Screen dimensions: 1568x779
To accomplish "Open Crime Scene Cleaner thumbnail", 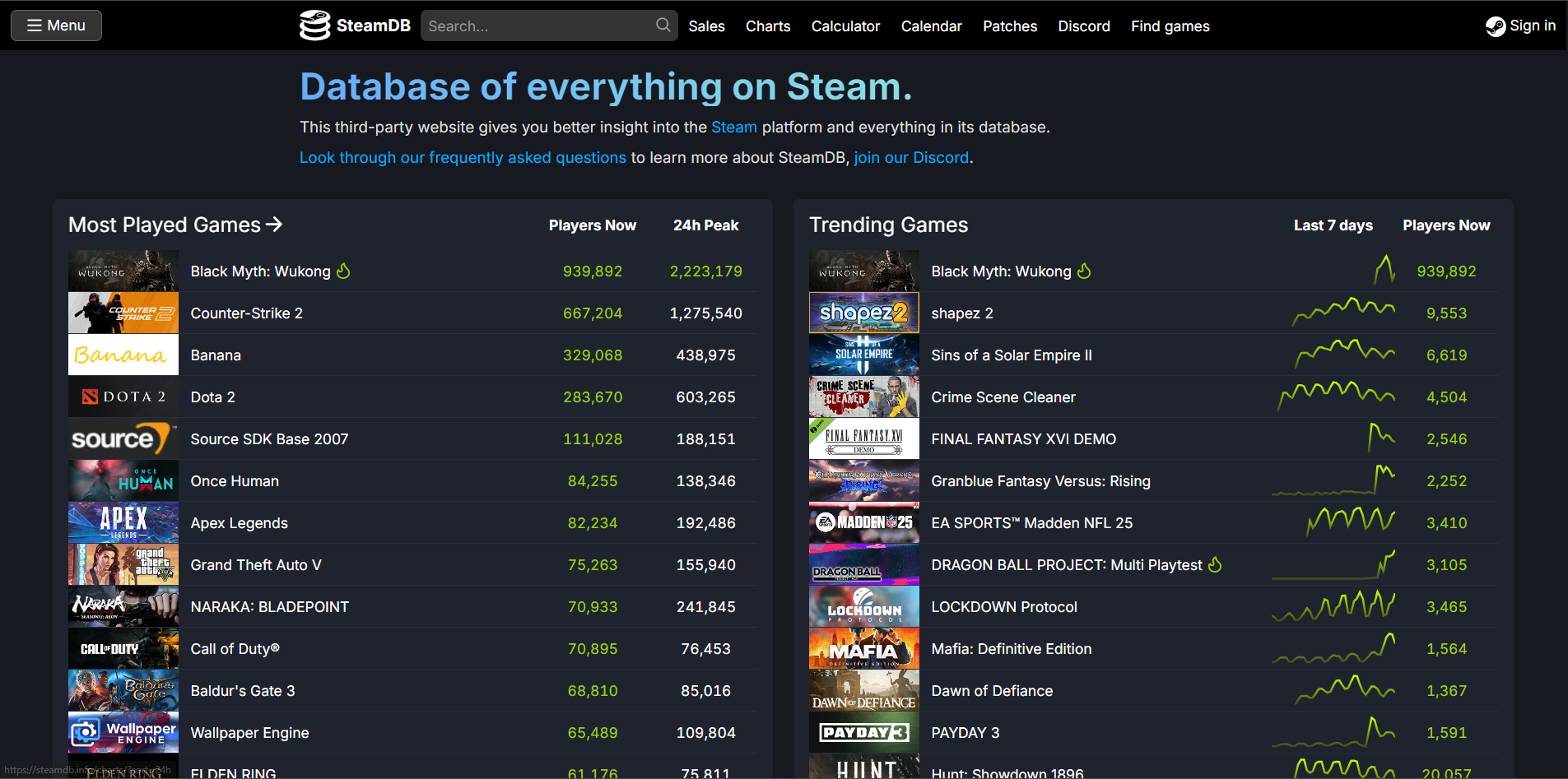I will [864, 396].
